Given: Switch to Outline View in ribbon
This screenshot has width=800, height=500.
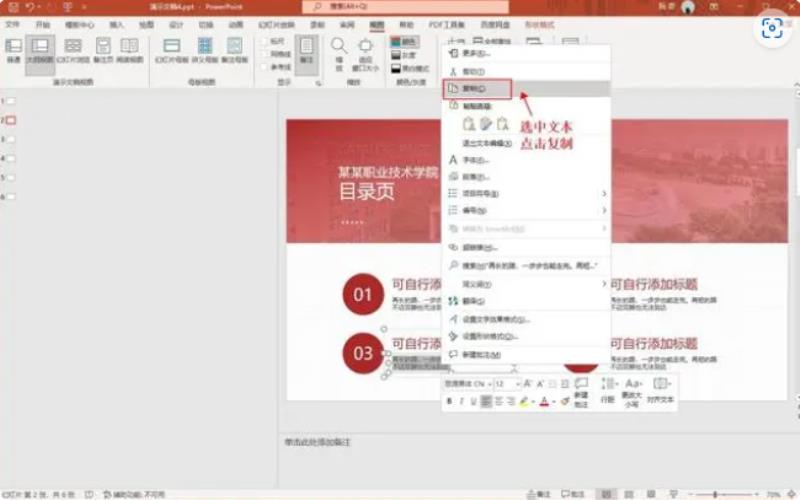Looking at the screenshot, I should 40,50.
